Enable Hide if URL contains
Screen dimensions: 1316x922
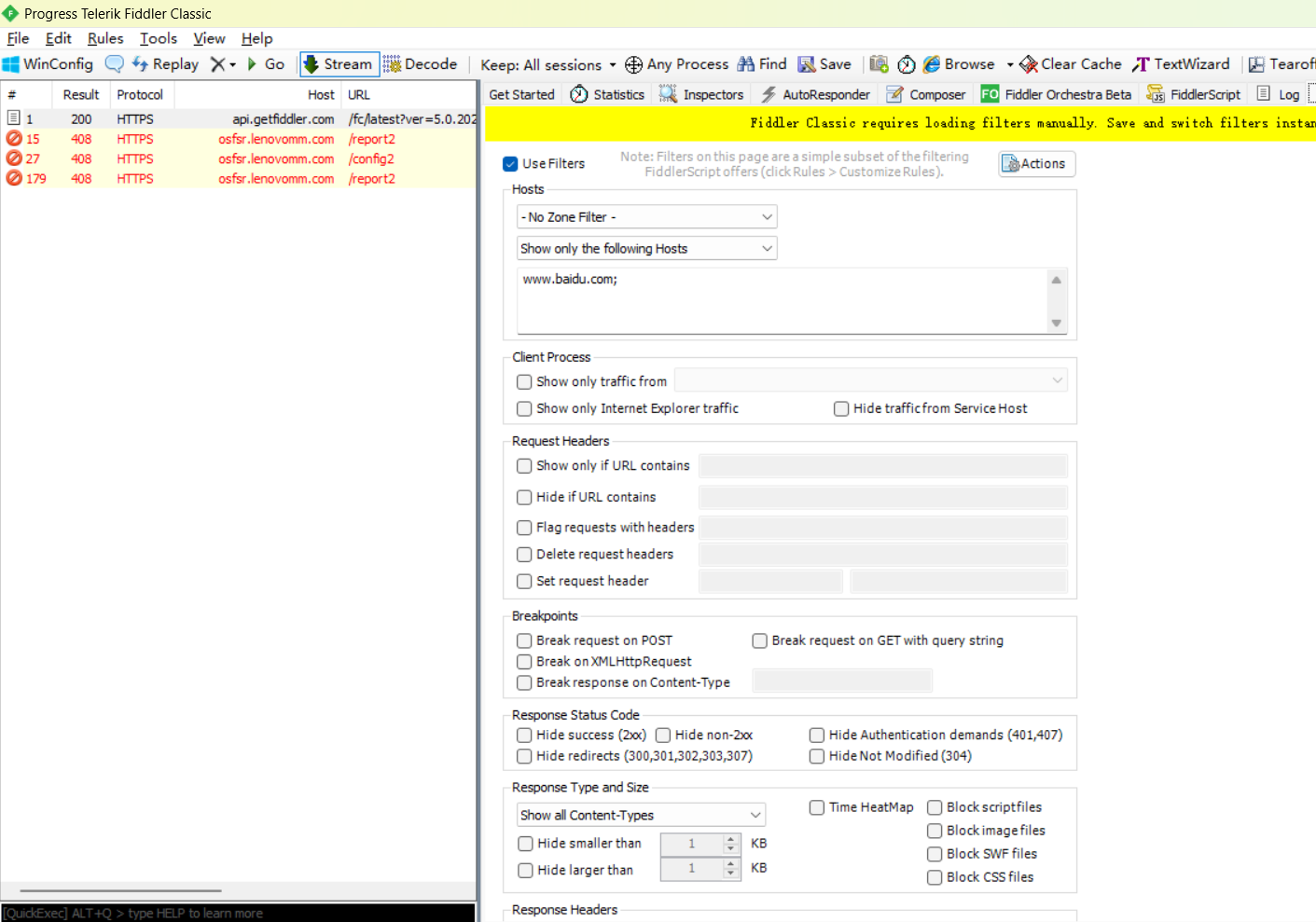coord(524,497)
